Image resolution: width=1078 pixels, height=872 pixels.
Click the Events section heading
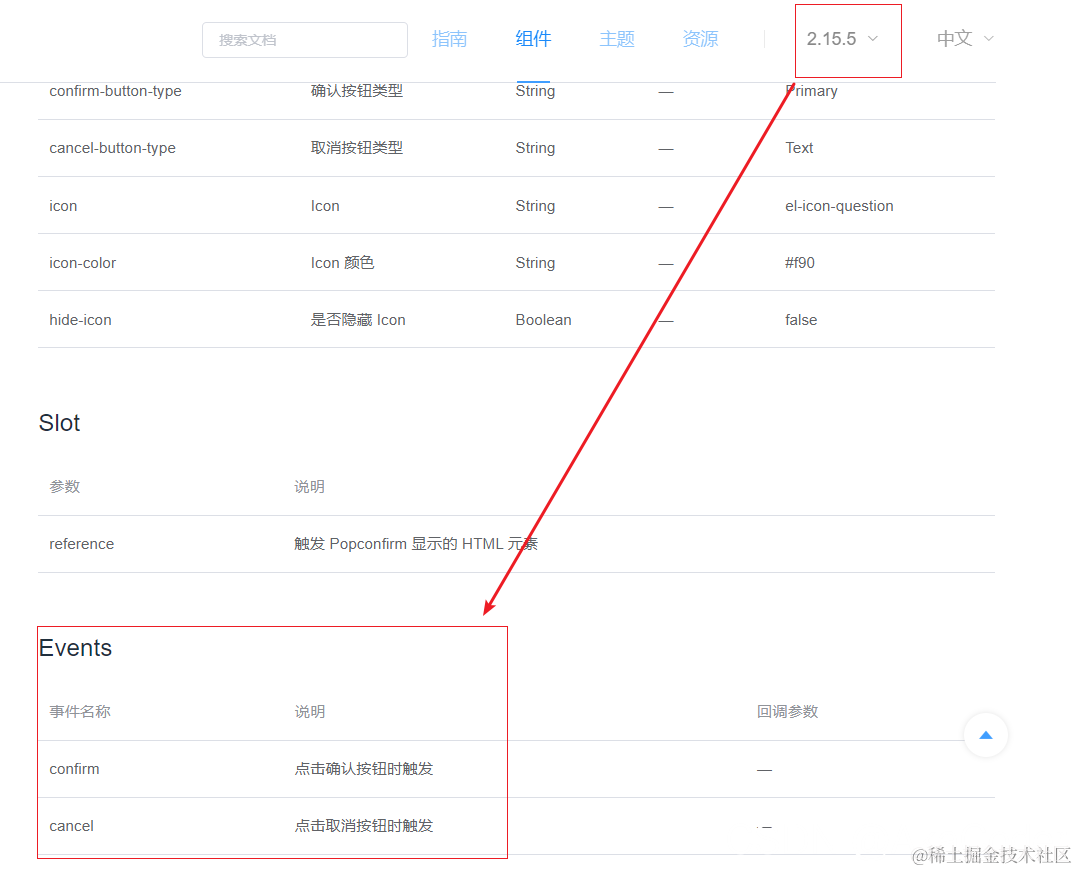(76, 648)
